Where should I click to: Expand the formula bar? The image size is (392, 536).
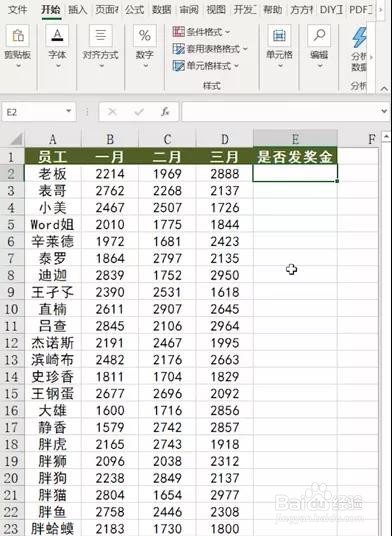pos(384,111)
